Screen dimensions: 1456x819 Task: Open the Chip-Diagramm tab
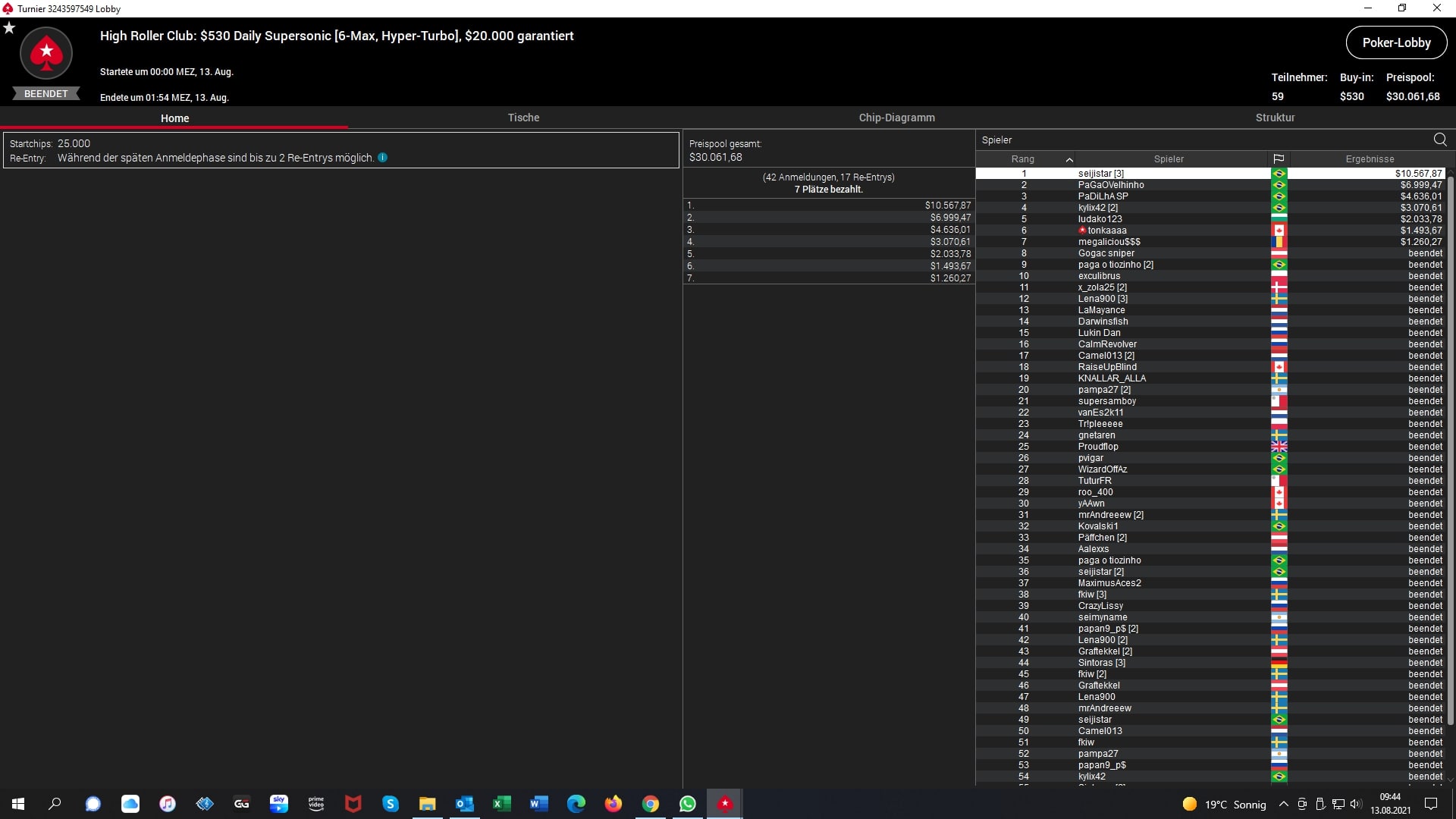pos(896,118)
